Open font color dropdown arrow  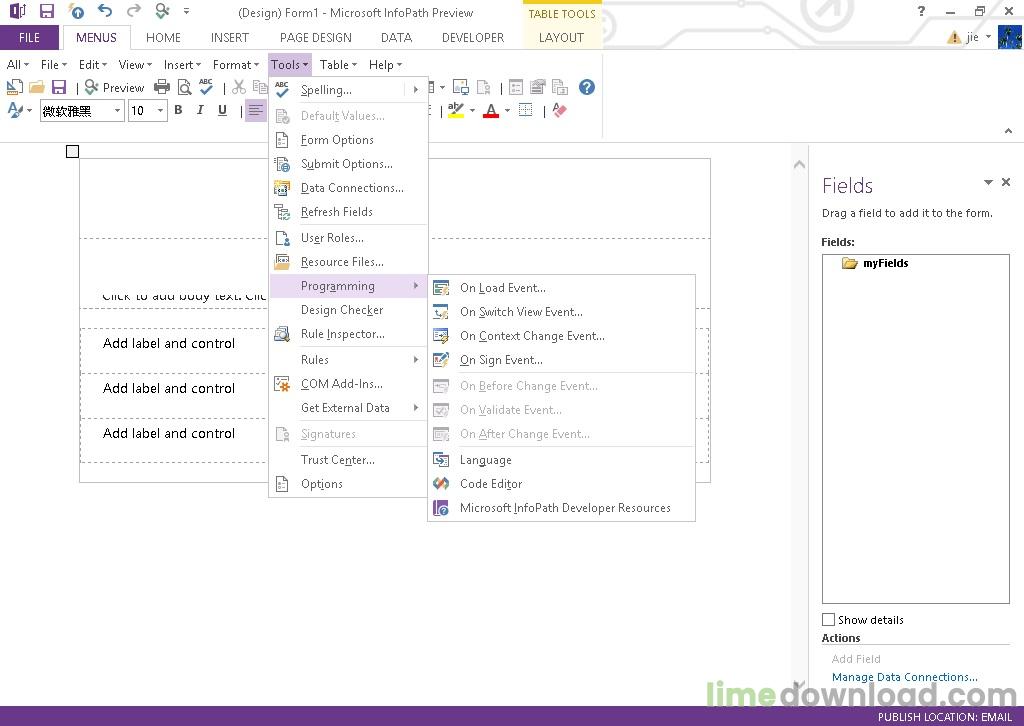(x=507, y=110)
